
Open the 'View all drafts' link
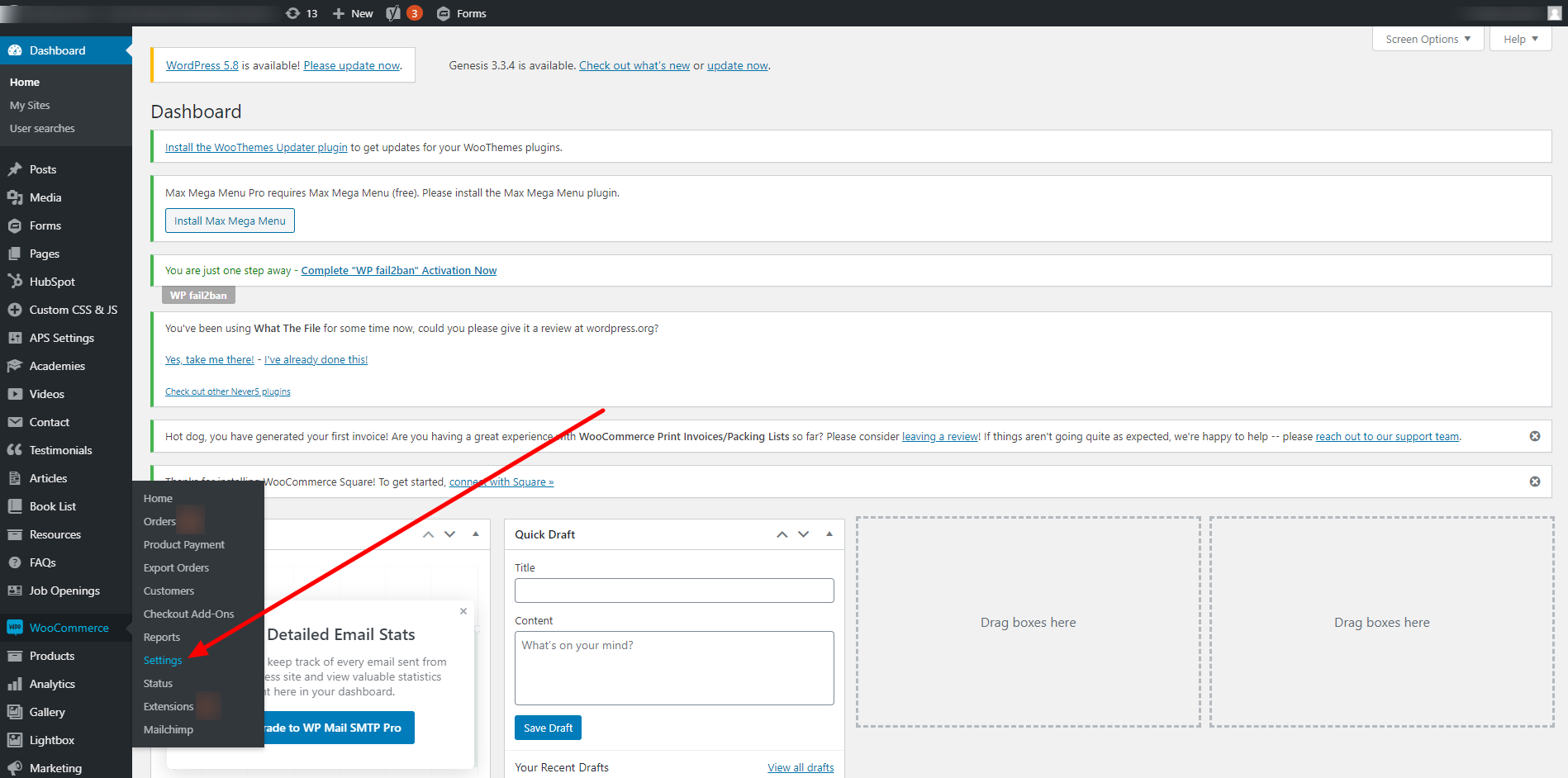point(801,767)
